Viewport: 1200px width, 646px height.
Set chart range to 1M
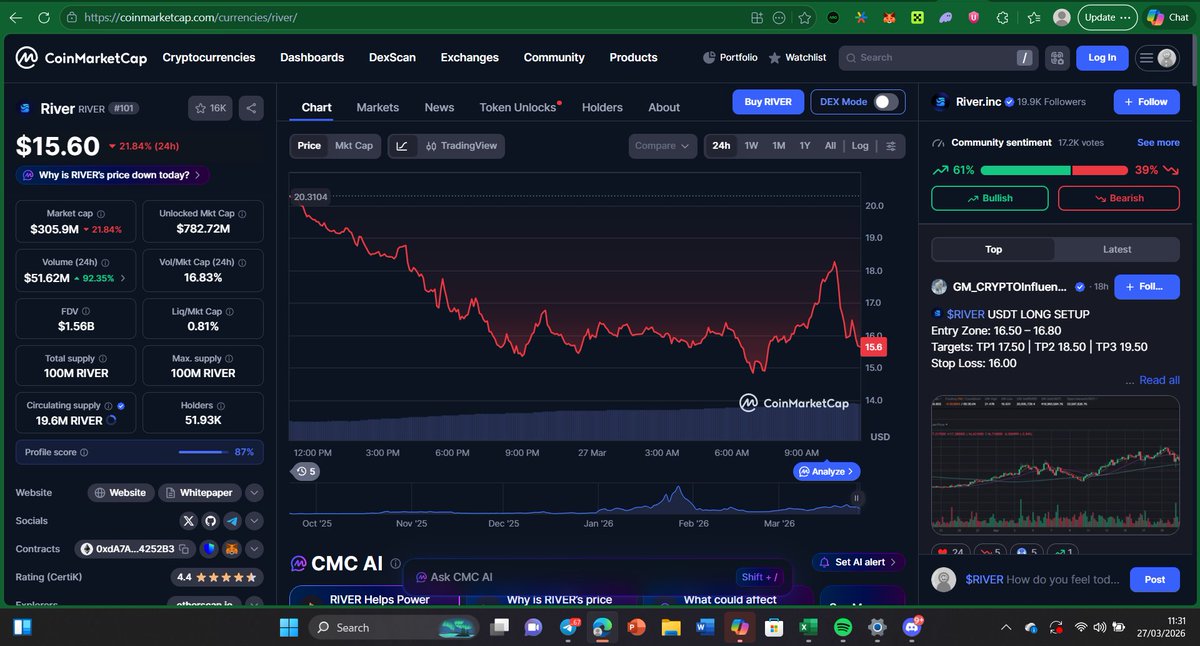pyautogui.click(x=778, y=146)
